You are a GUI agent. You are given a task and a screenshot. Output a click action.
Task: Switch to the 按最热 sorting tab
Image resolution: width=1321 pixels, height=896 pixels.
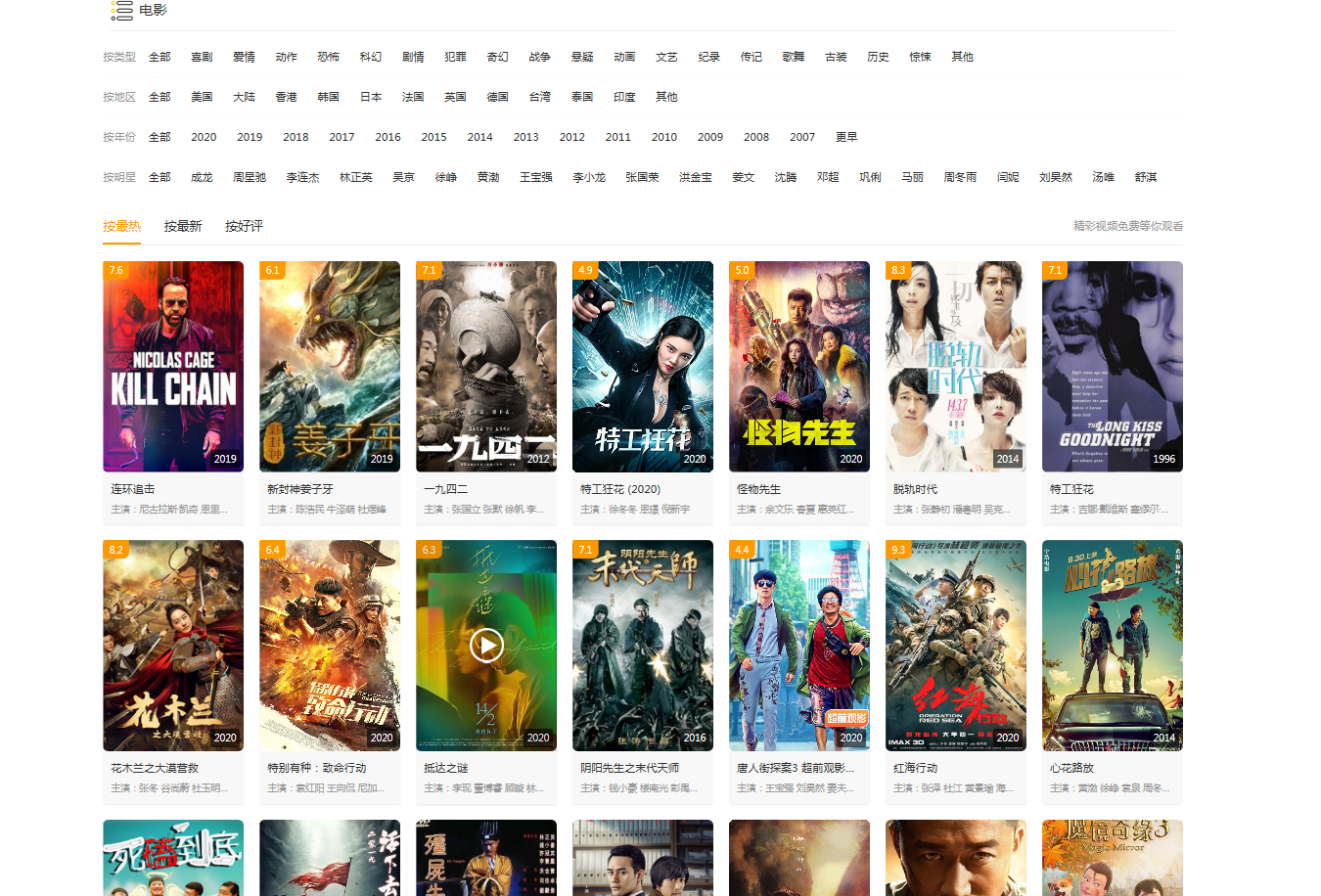click(x=121, y=226)
